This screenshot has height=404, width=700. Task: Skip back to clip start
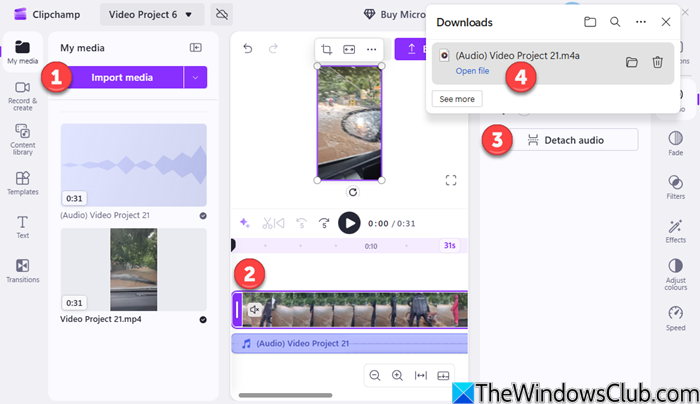(279, 223)
